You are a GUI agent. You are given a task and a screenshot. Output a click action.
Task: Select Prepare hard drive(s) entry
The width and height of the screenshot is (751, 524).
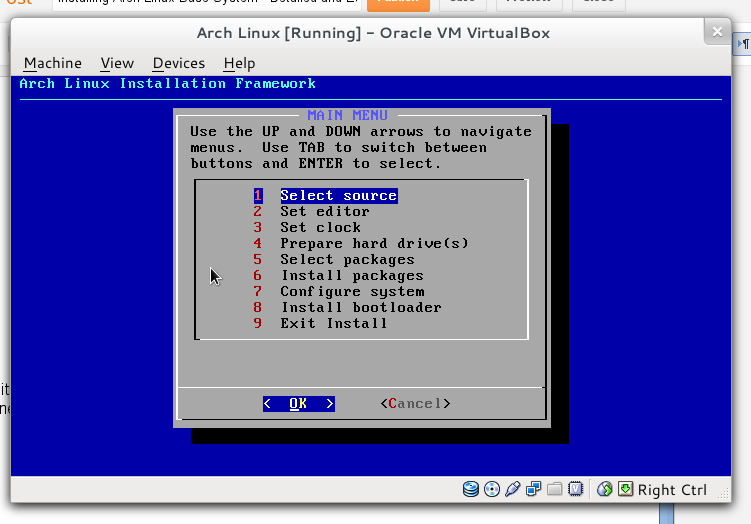(x=361, y=243)
